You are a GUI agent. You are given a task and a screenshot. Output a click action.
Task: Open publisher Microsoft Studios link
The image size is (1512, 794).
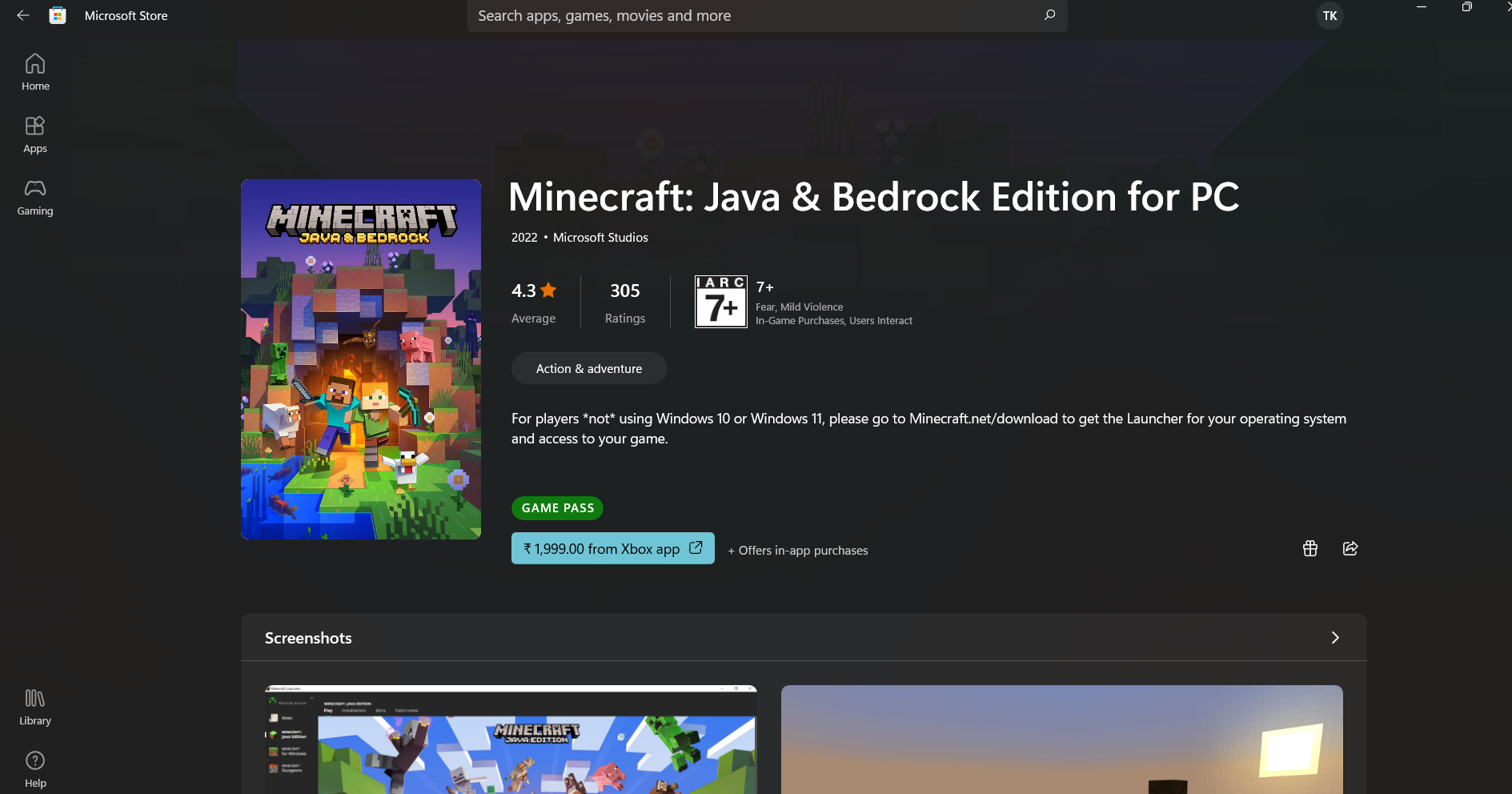(x=600, y=238)
